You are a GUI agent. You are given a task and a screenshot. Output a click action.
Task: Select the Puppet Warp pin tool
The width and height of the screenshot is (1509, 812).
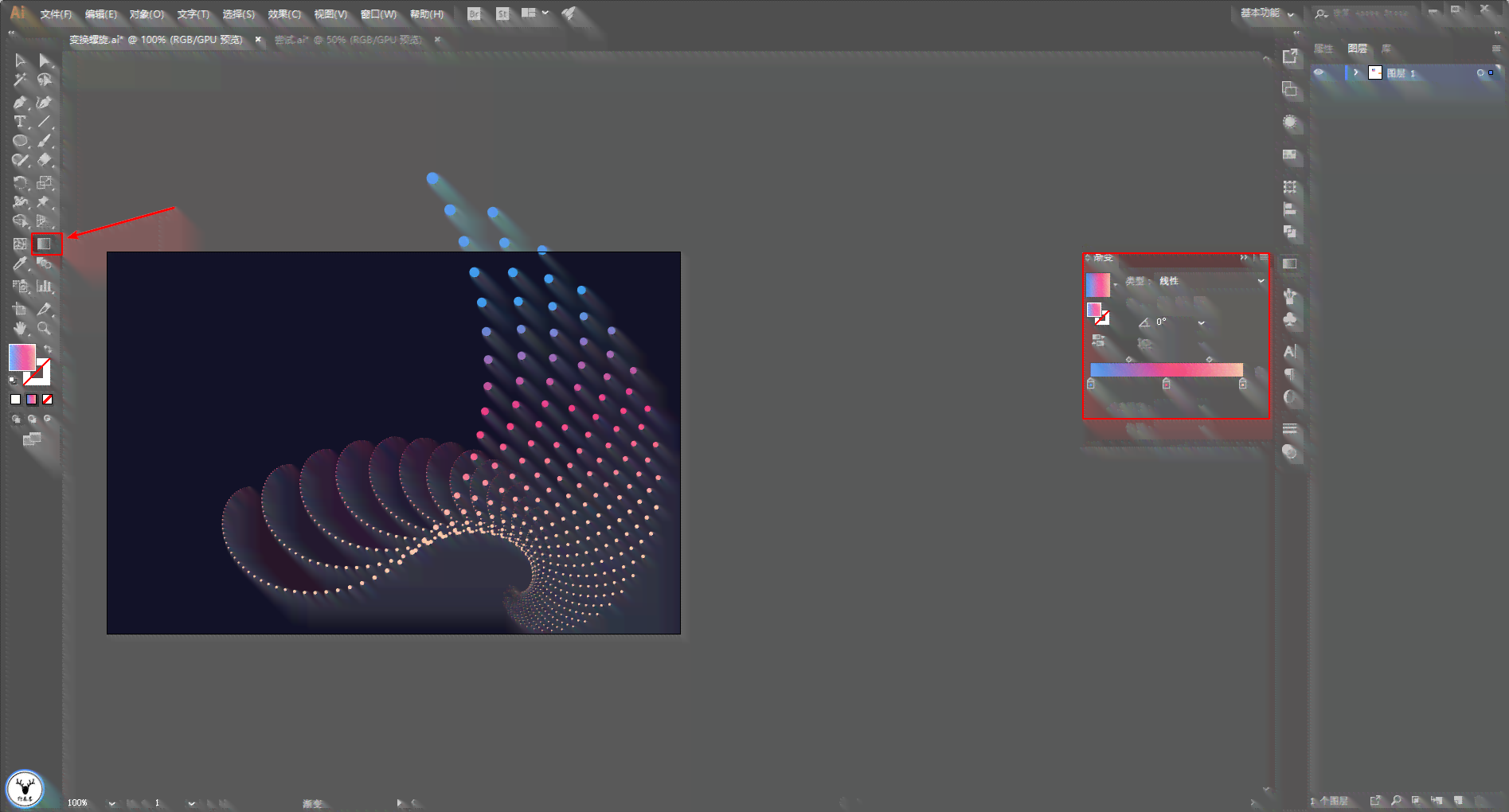coord(45,202)
